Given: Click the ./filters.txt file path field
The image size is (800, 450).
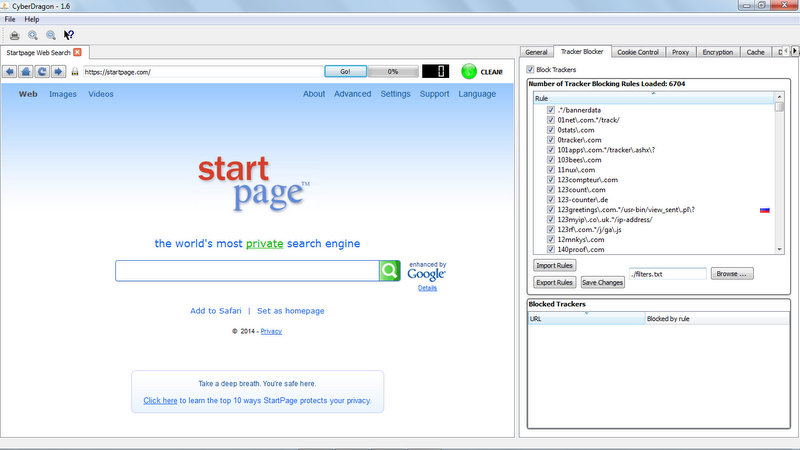Looking at the screenshot, I should tap(667, 274).
